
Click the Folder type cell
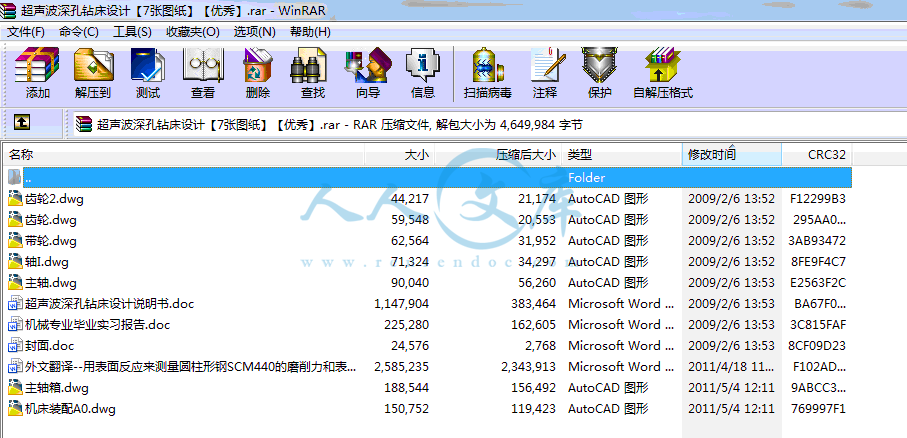pos(587,178)
